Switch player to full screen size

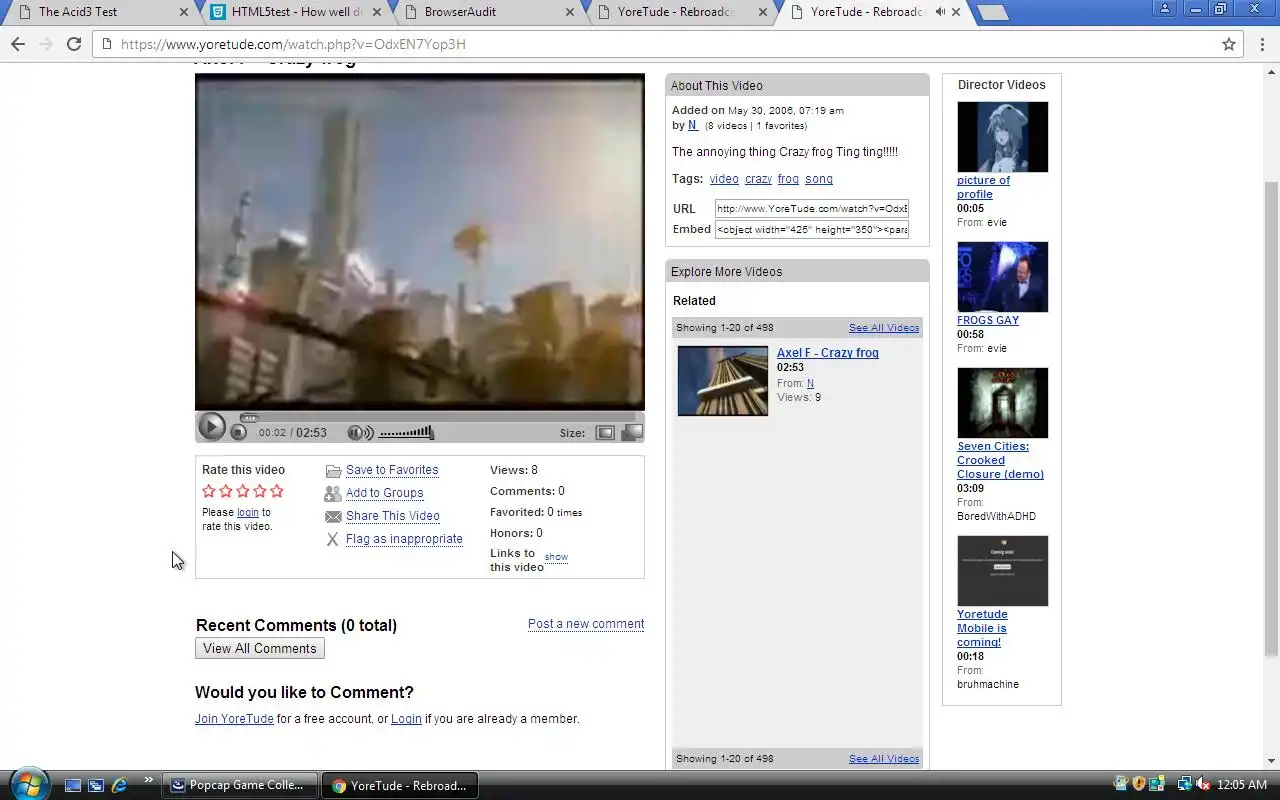click(632, 433)
